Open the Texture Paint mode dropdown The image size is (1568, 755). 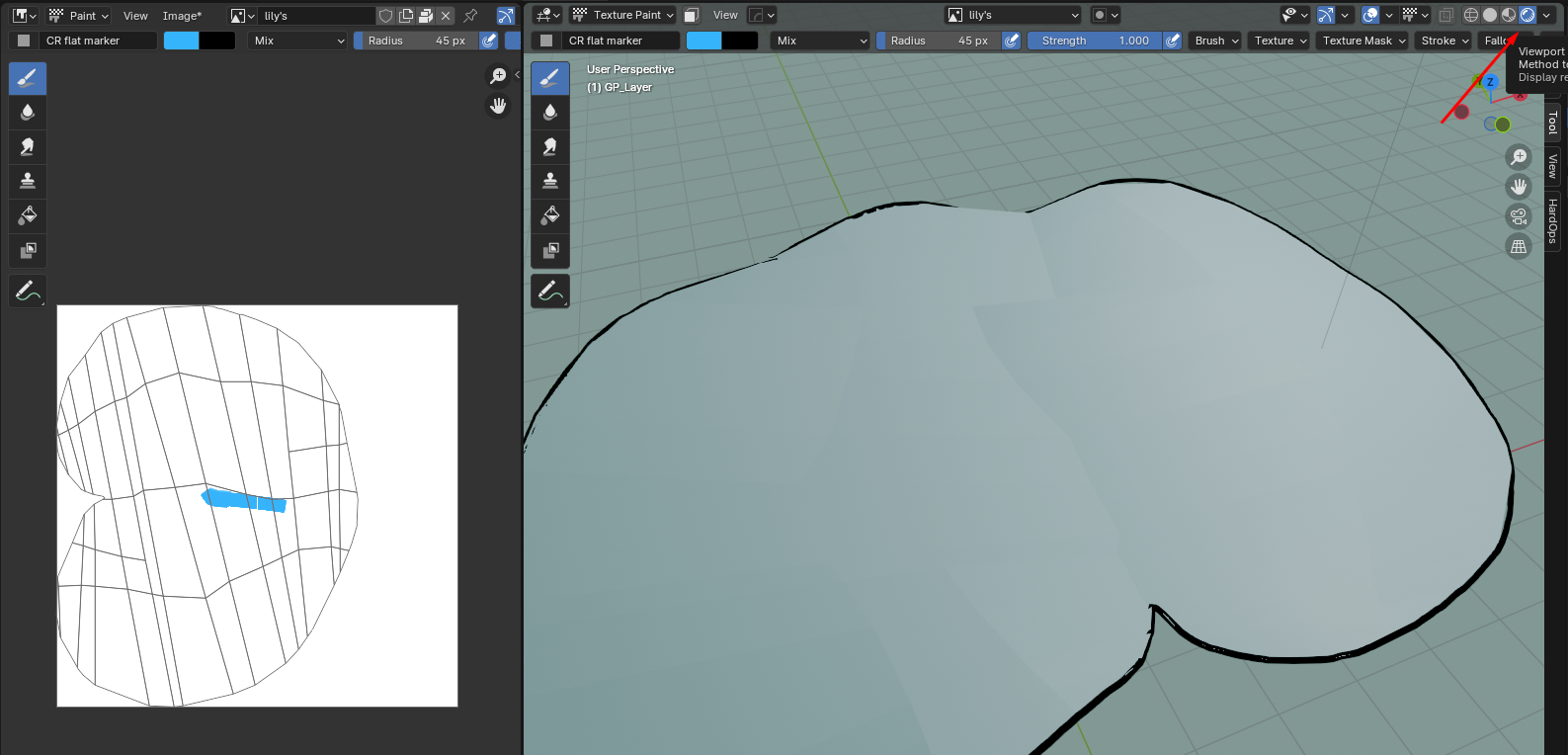[x=623, y=15]
